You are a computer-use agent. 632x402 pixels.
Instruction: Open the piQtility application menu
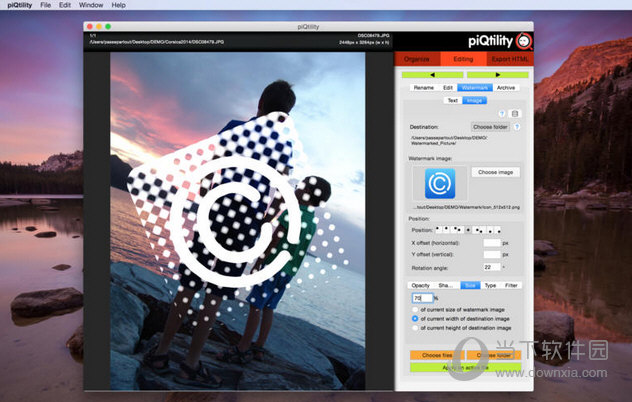click(x=19, y=5)
